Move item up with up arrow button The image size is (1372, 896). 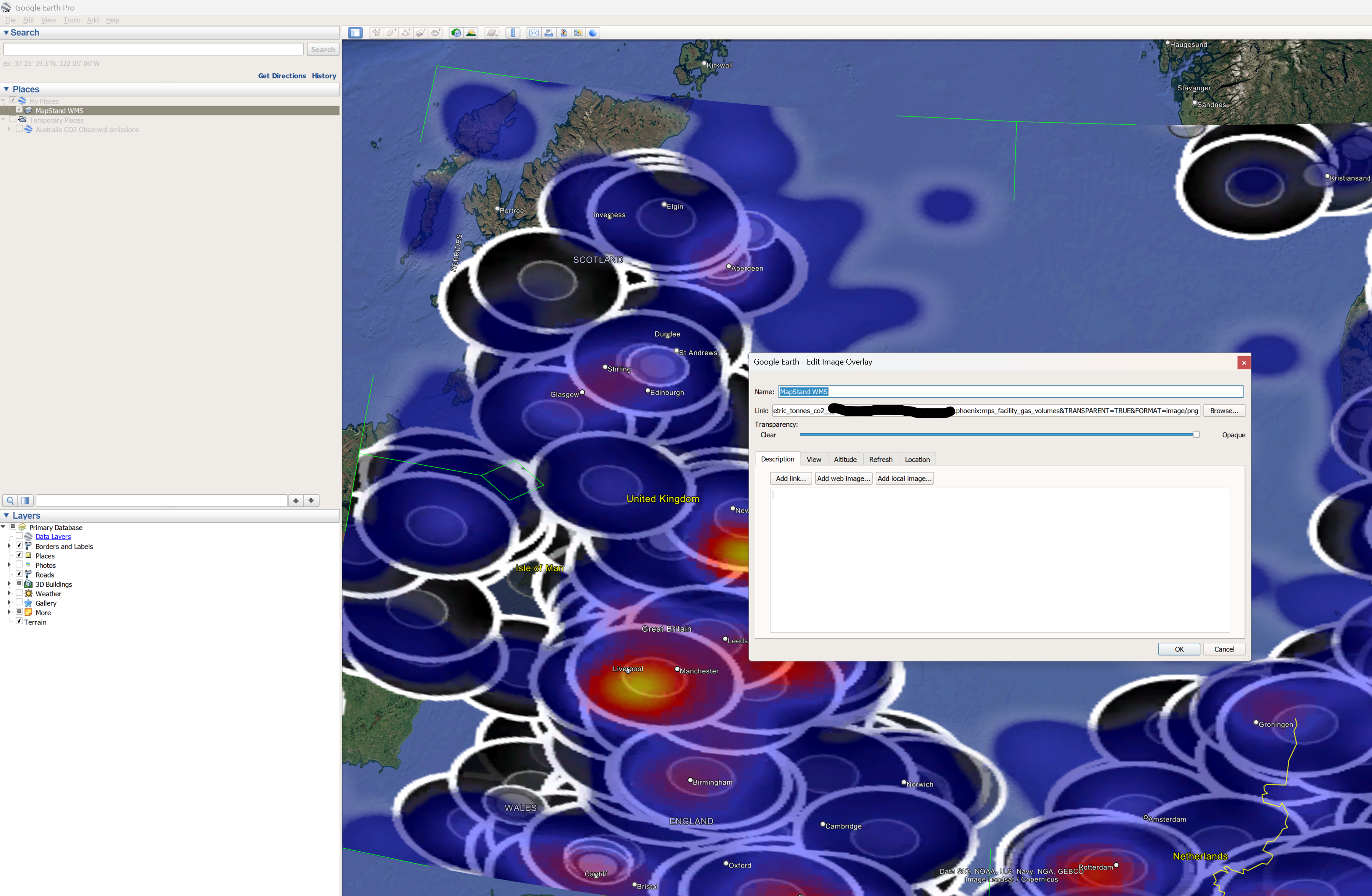coord(296,500)
